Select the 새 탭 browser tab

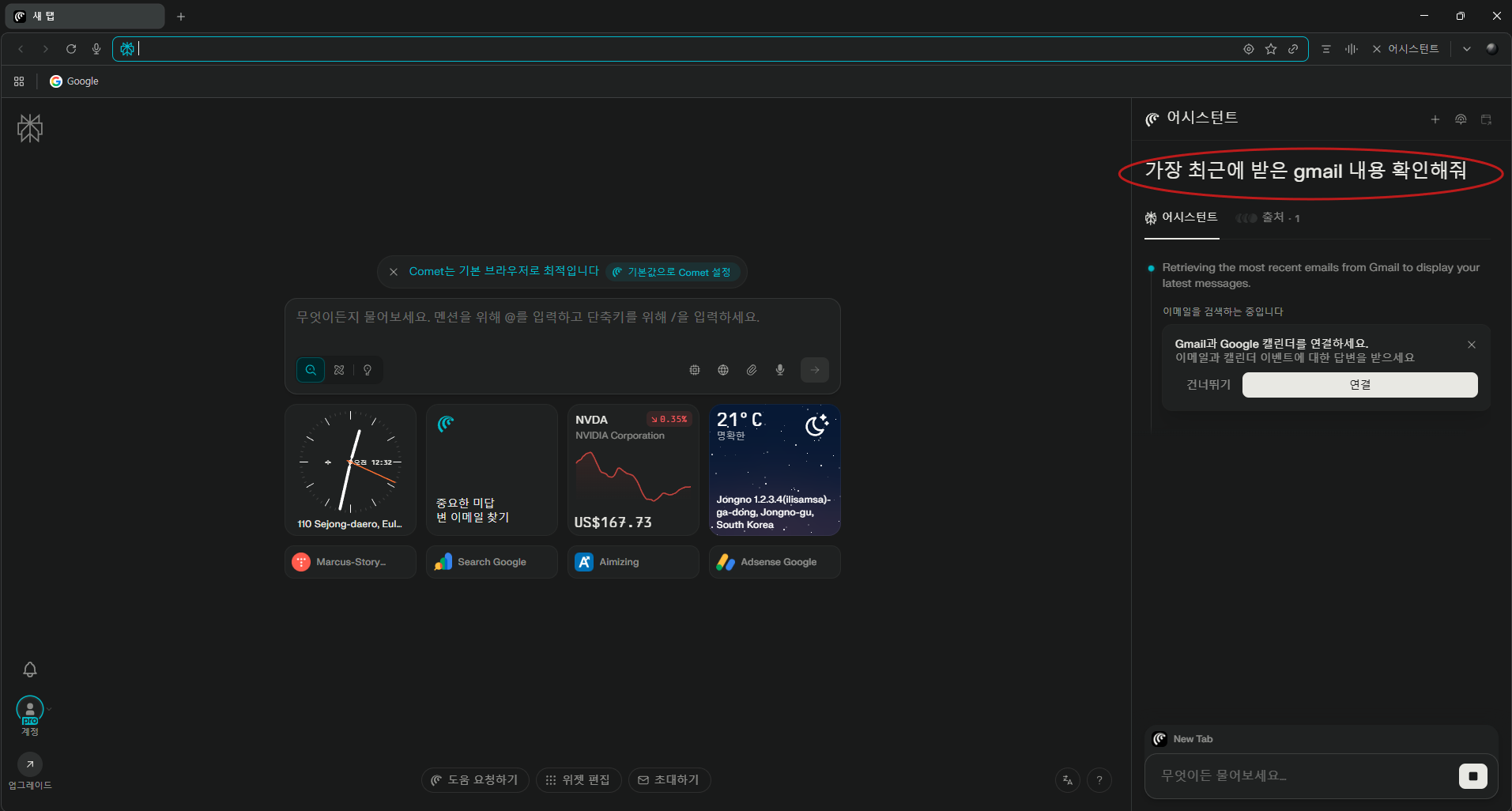(x=85, y=17)
